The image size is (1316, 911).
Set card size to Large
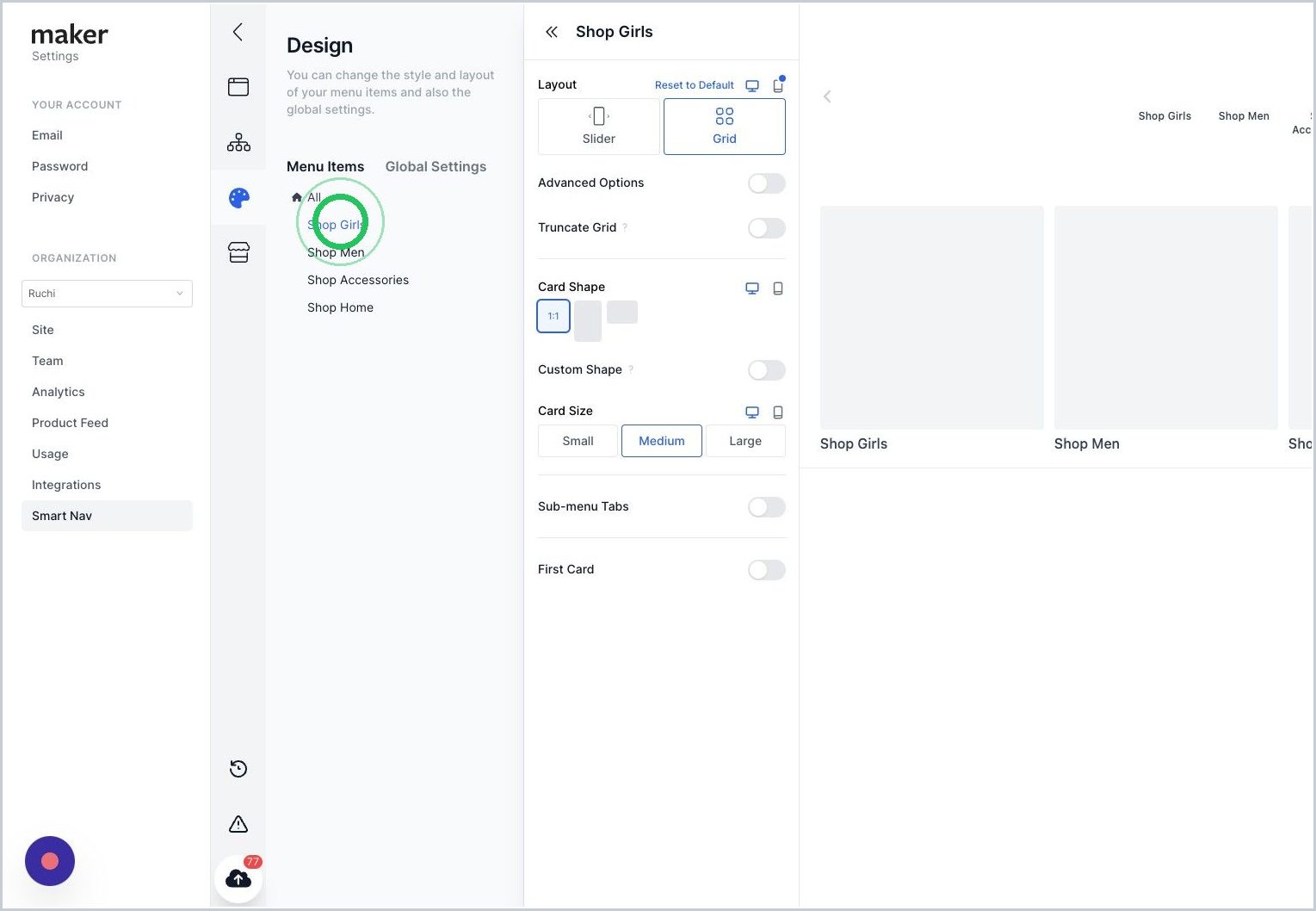(745, 441)
